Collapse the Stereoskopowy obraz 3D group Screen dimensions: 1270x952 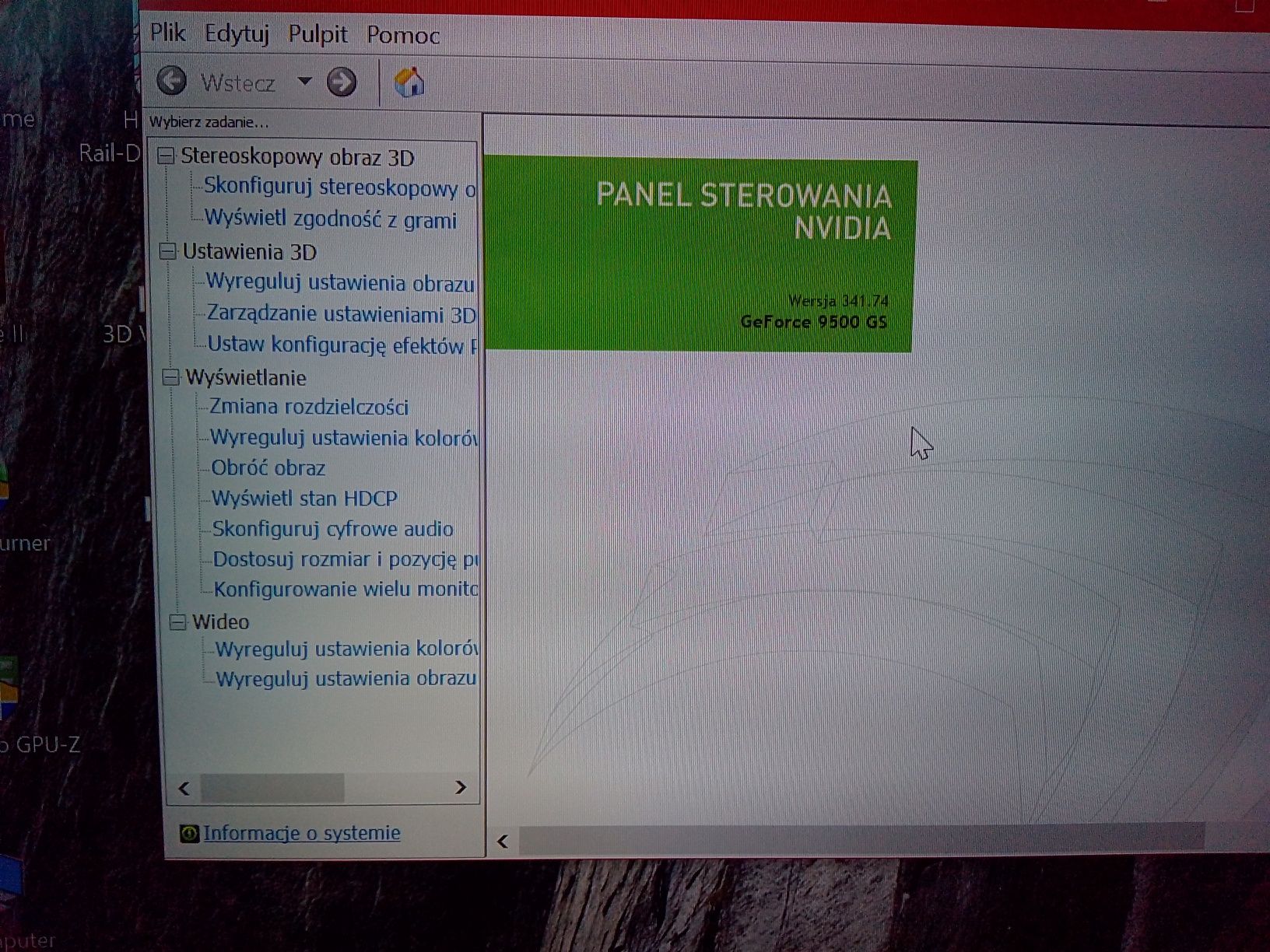point(166,156)
